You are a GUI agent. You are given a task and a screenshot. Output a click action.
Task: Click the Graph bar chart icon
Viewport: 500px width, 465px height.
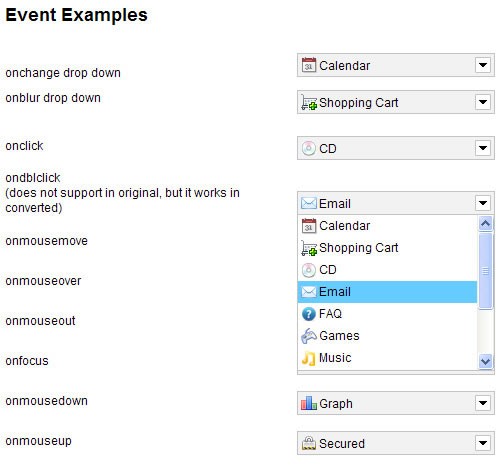[x=309, y=403]
